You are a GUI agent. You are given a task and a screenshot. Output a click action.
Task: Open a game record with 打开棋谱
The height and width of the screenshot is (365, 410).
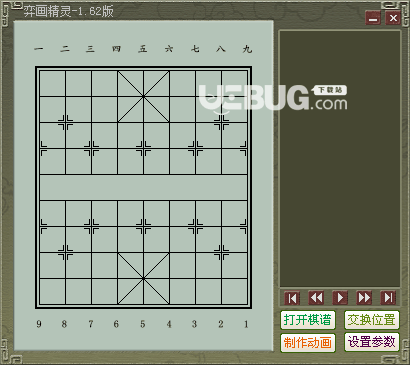[x=308, y=320]
